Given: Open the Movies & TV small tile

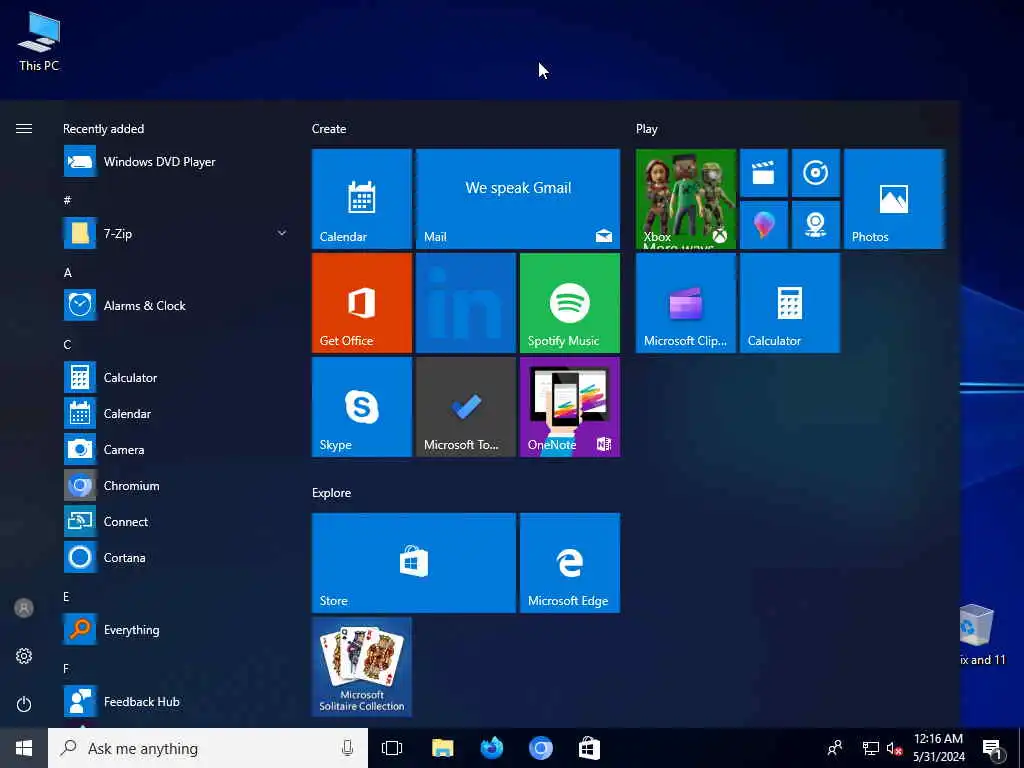Looking at the screenshot, I should (x=763, y=173).
